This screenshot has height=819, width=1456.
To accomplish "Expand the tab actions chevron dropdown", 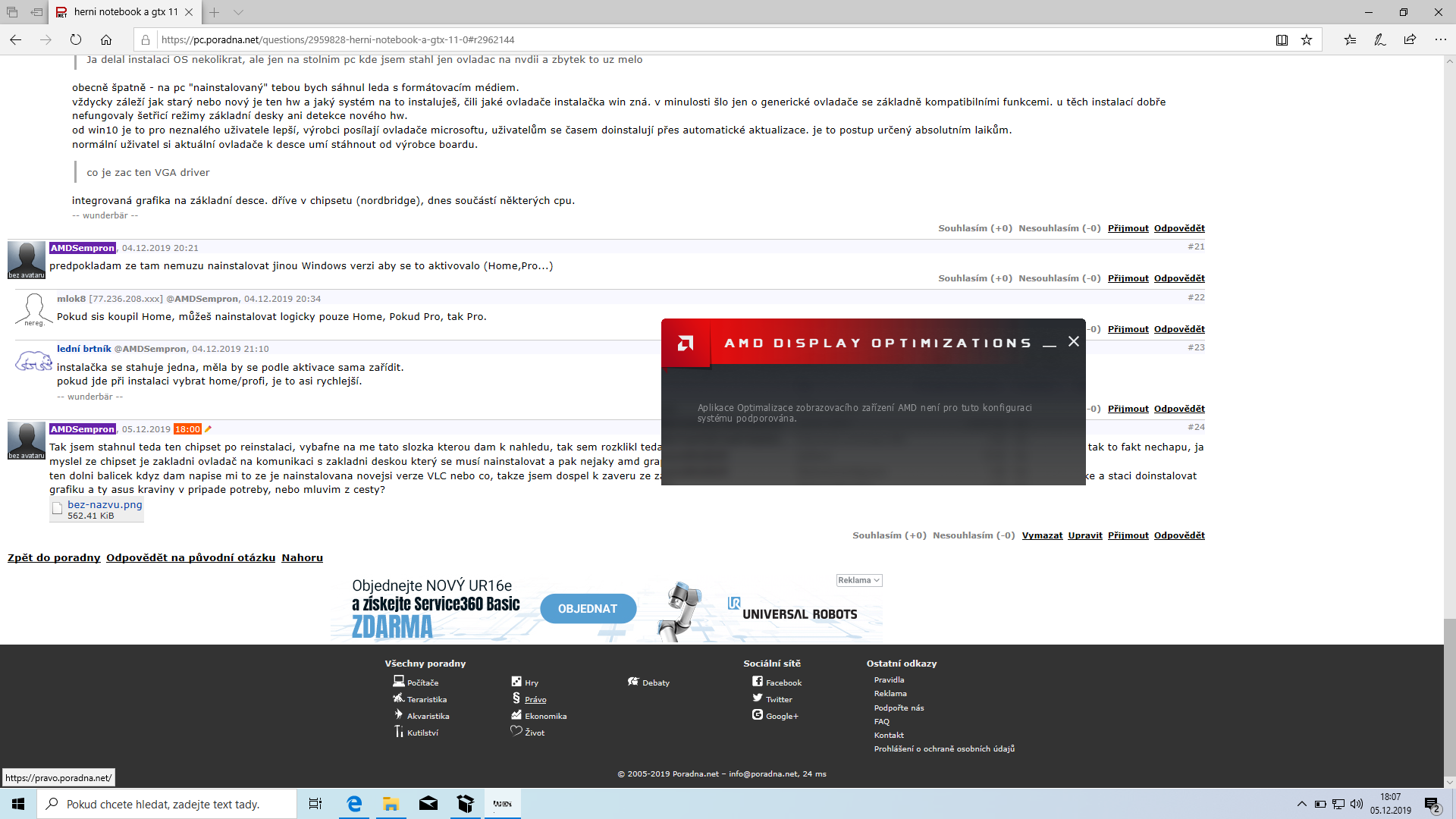I will point(238,12).
